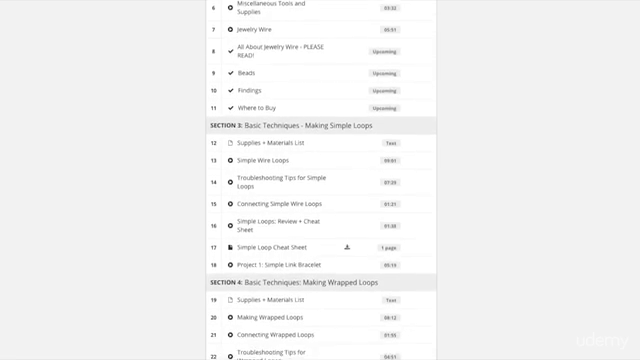640x360 pixels.
Task: Open All About Jewelry Wire PLEASE READ lecture
Action: click(280, 51)
